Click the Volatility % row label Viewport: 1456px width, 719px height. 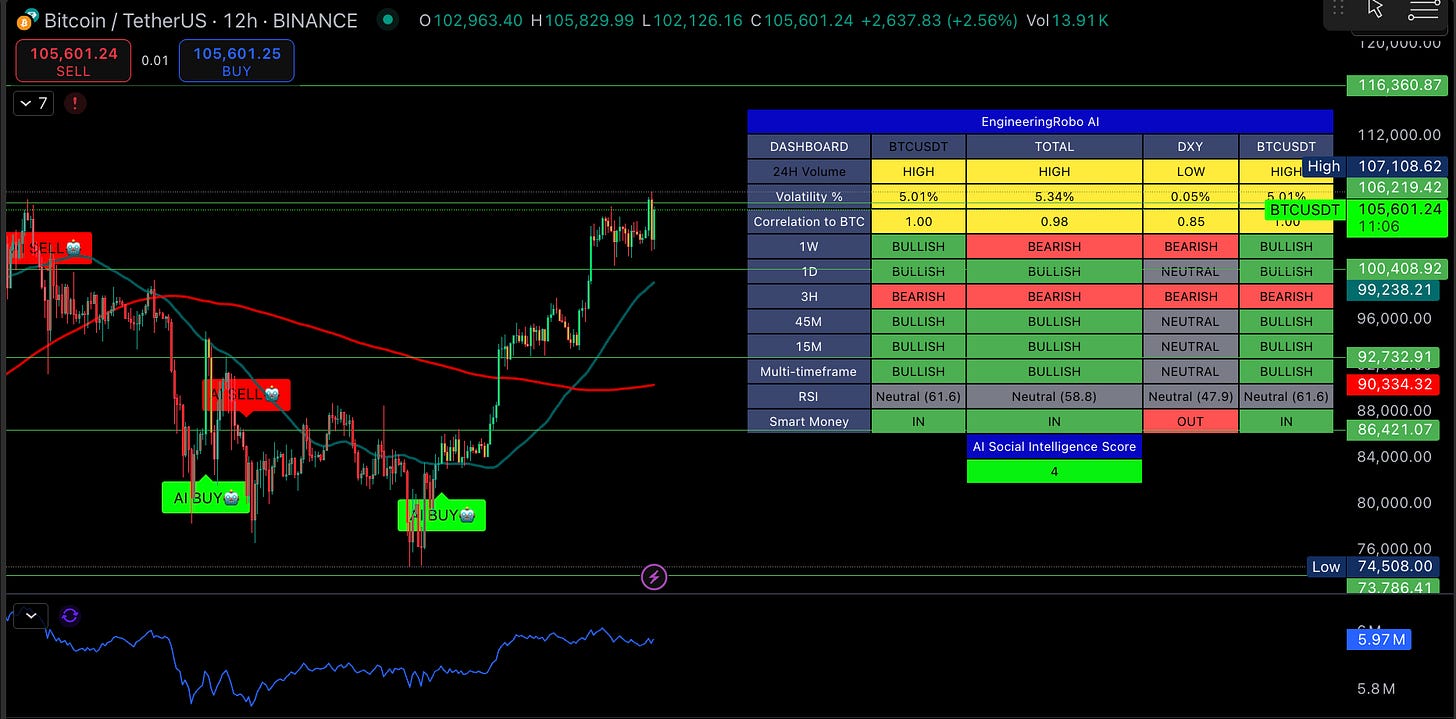point(809,196)
